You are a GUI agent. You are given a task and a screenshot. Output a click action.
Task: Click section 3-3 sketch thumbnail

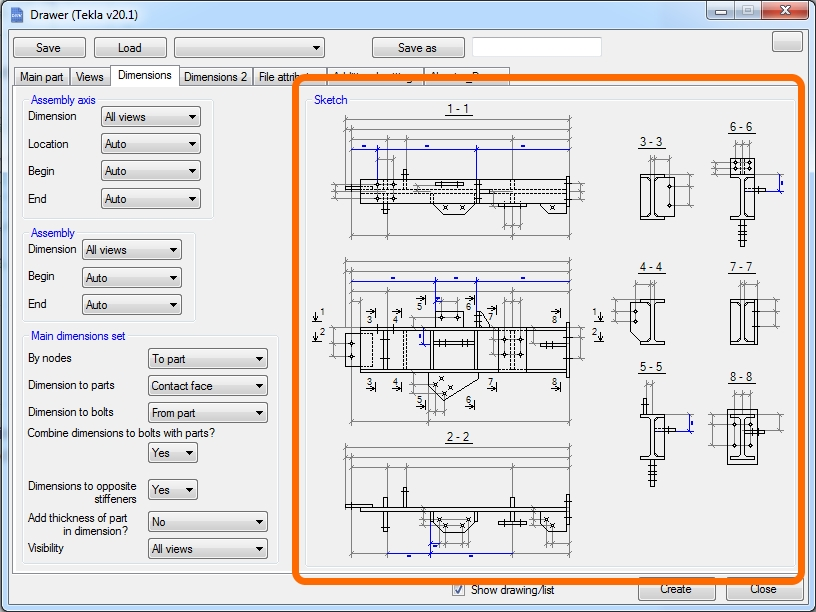[x=657, y=195]
